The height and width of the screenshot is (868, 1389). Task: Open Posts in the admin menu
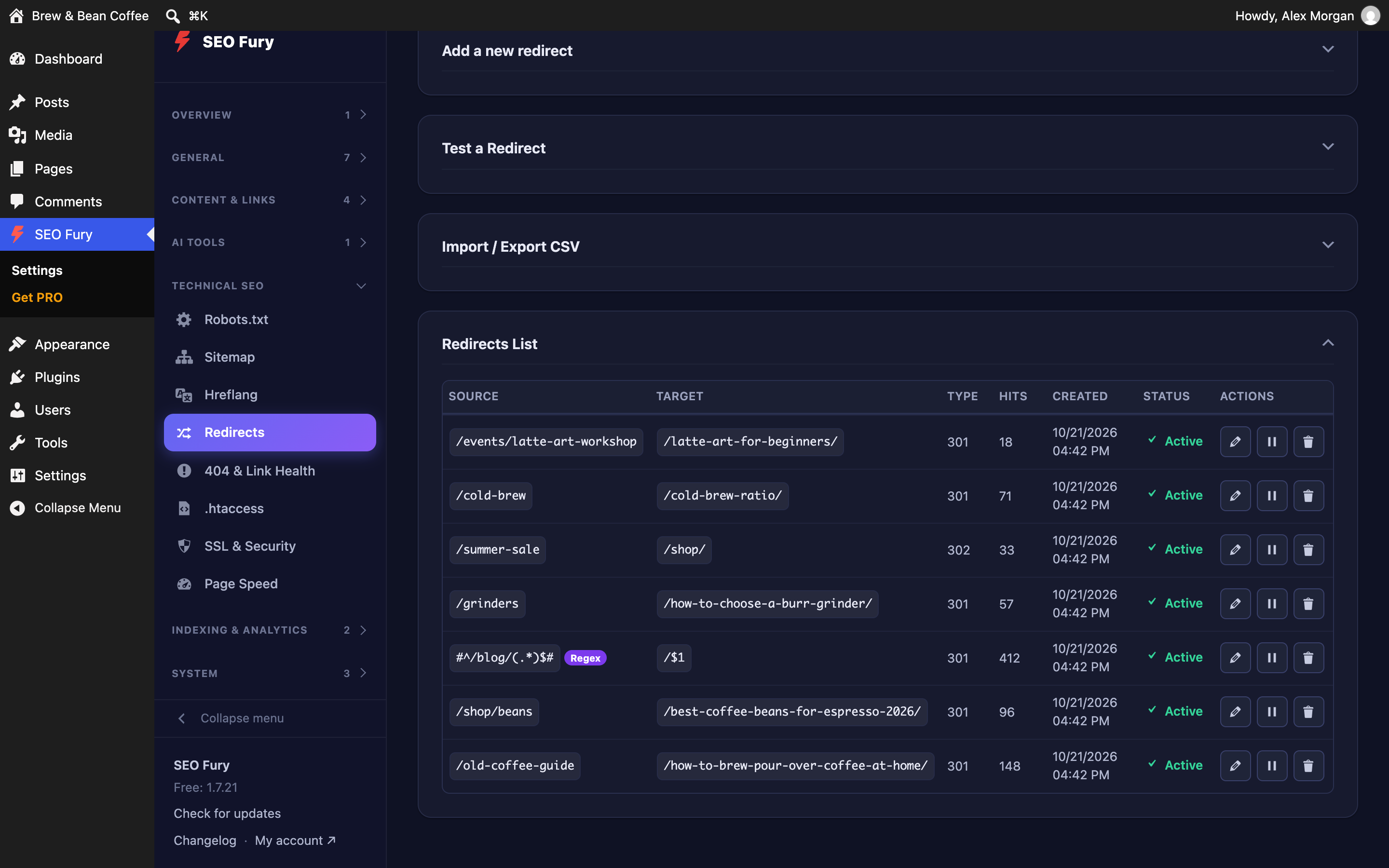tap(77, 102)
